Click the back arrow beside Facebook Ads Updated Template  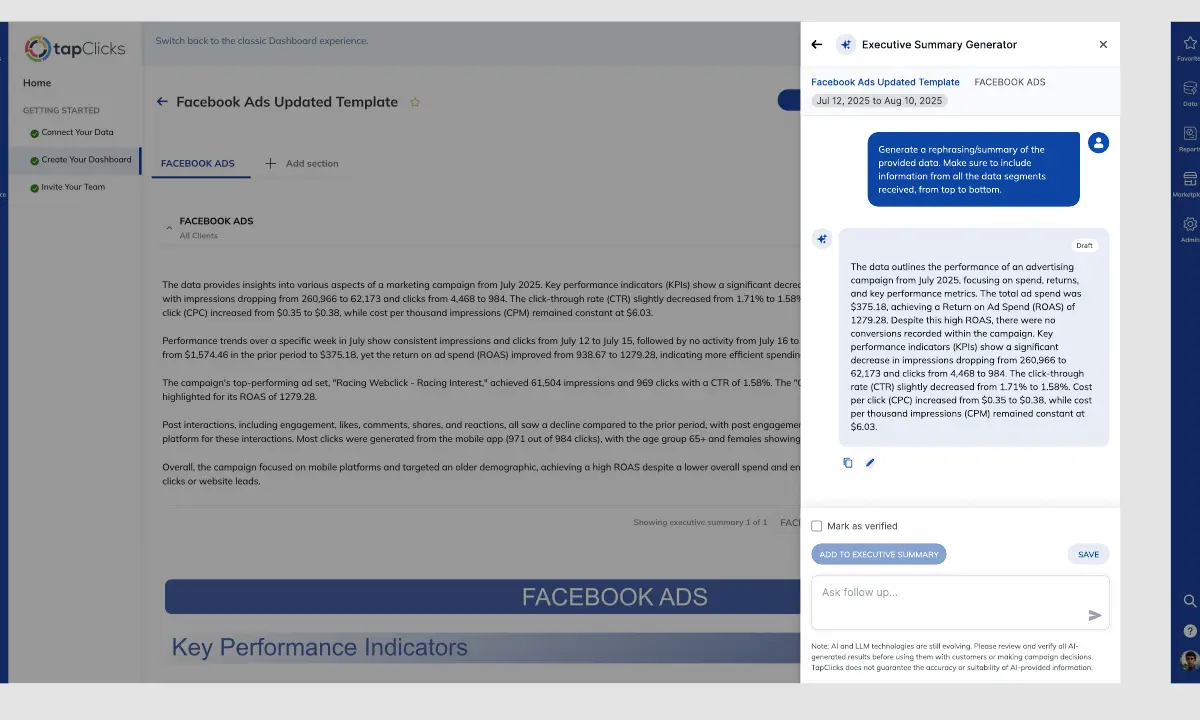coord(162,102)
